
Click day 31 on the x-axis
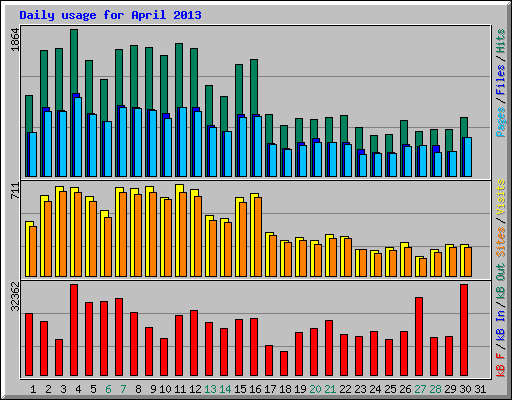tap(480, 389)
